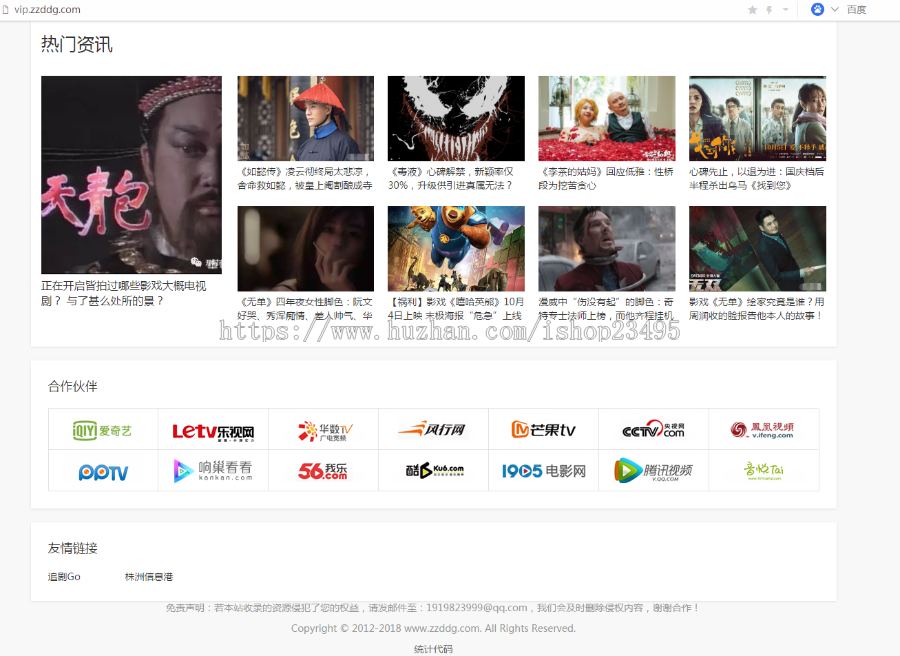Screen dimensions: 900x656
Task: Open the 《李茶的姑妈》回应低雅 headline
Action: 606,178
